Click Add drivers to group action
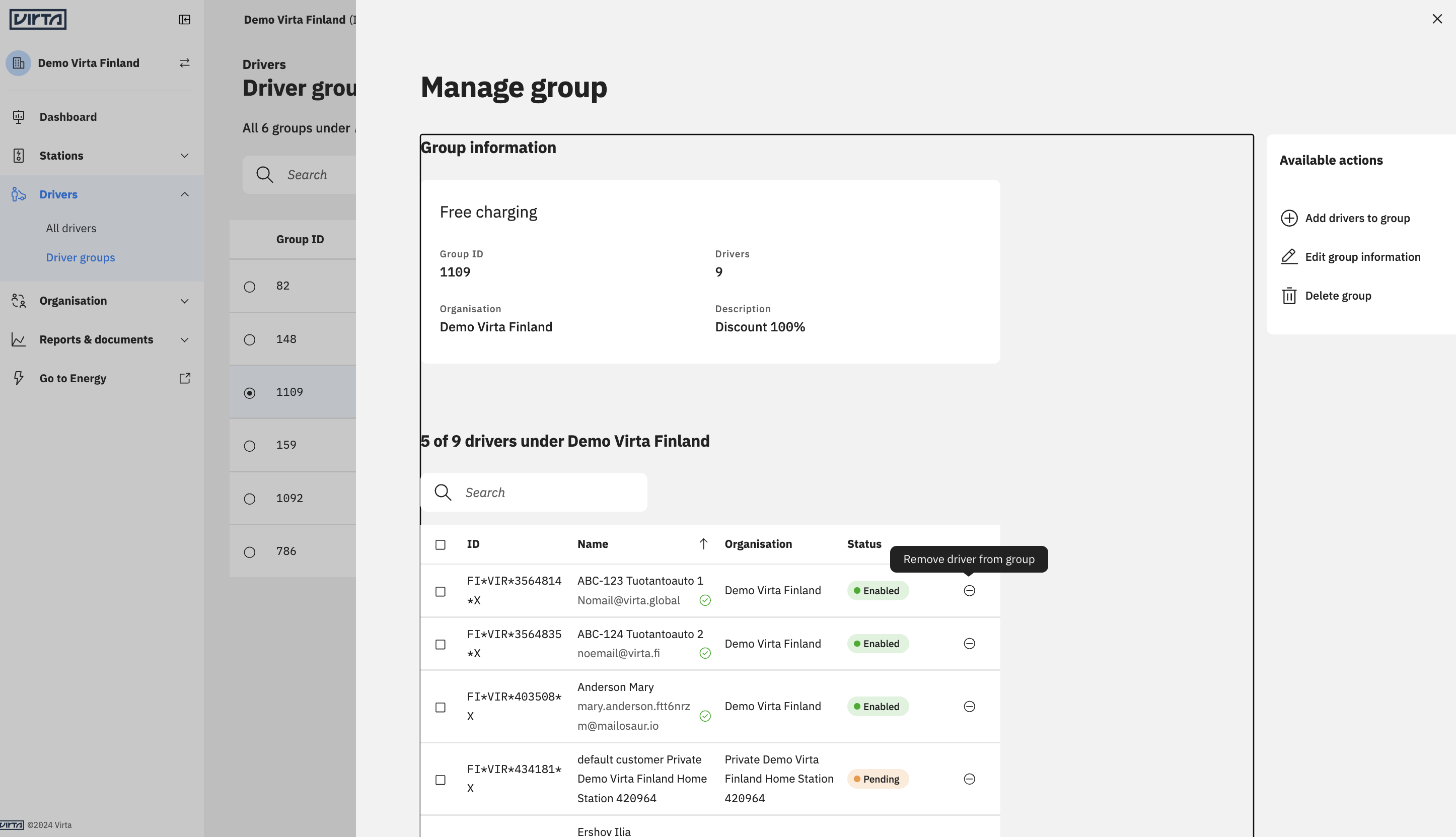The height and width of the screenshot is (837, 1456). pyautogui.click(x=1345, y=218)
